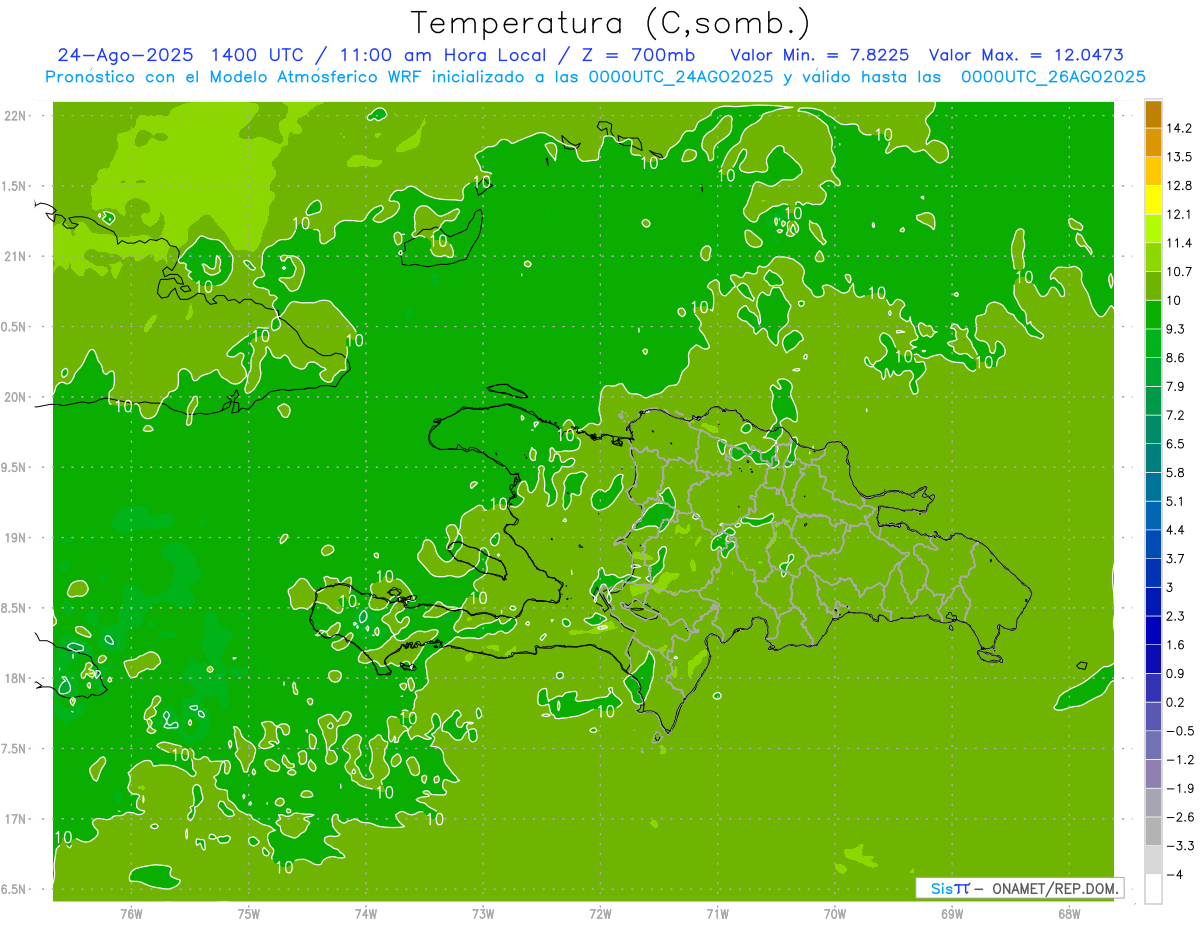Pick the dark orange swatch topping the scale

pos(1153,114)
